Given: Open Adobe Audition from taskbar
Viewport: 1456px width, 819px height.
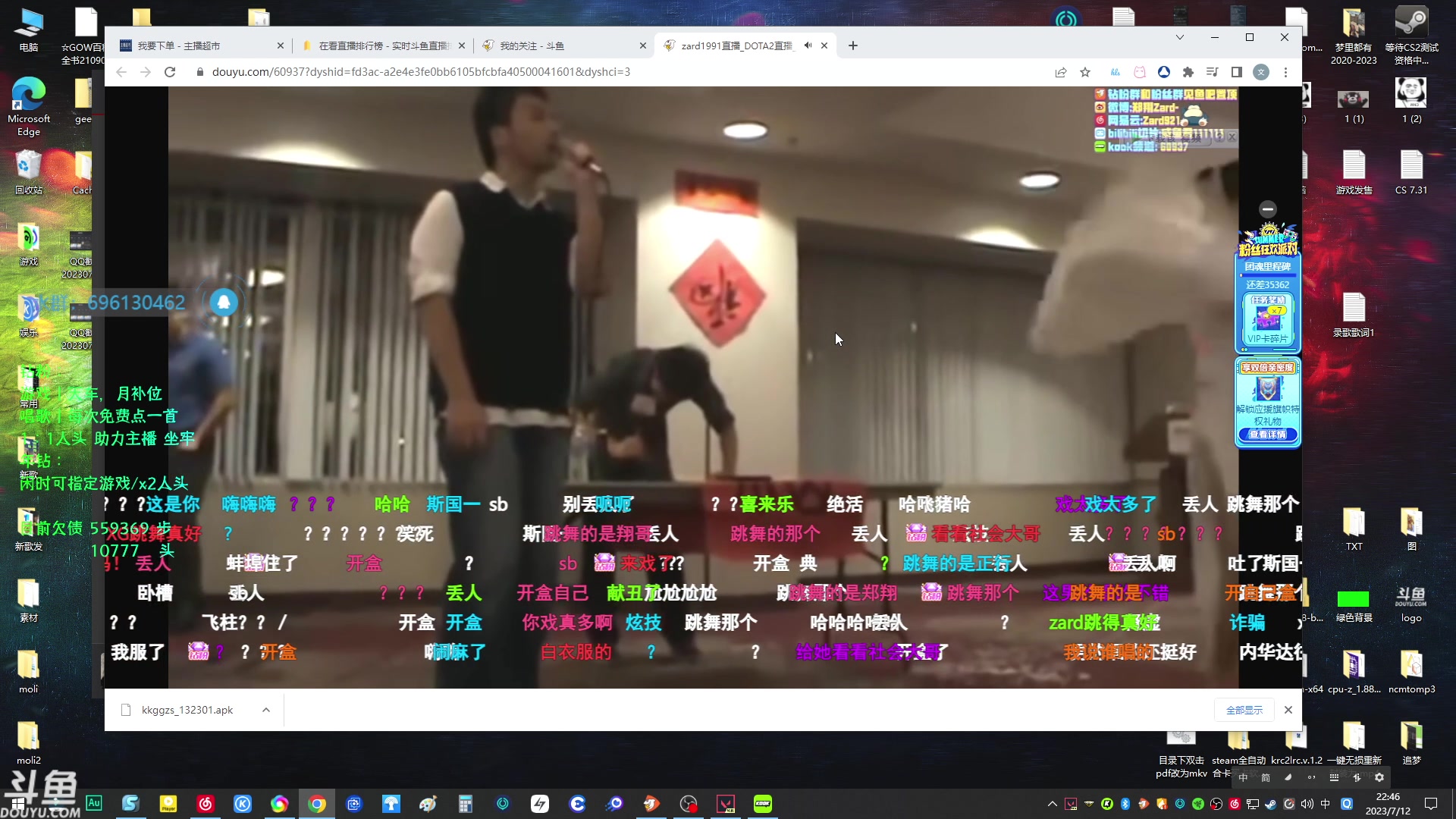Looking at the screenshot, I should 94,803.
